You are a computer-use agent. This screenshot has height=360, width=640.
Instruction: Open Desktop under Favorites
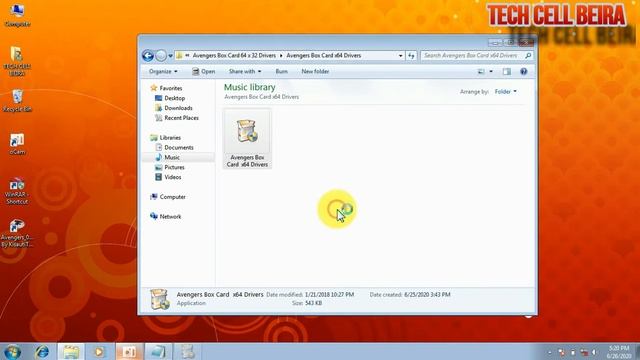tap(170, 98)
